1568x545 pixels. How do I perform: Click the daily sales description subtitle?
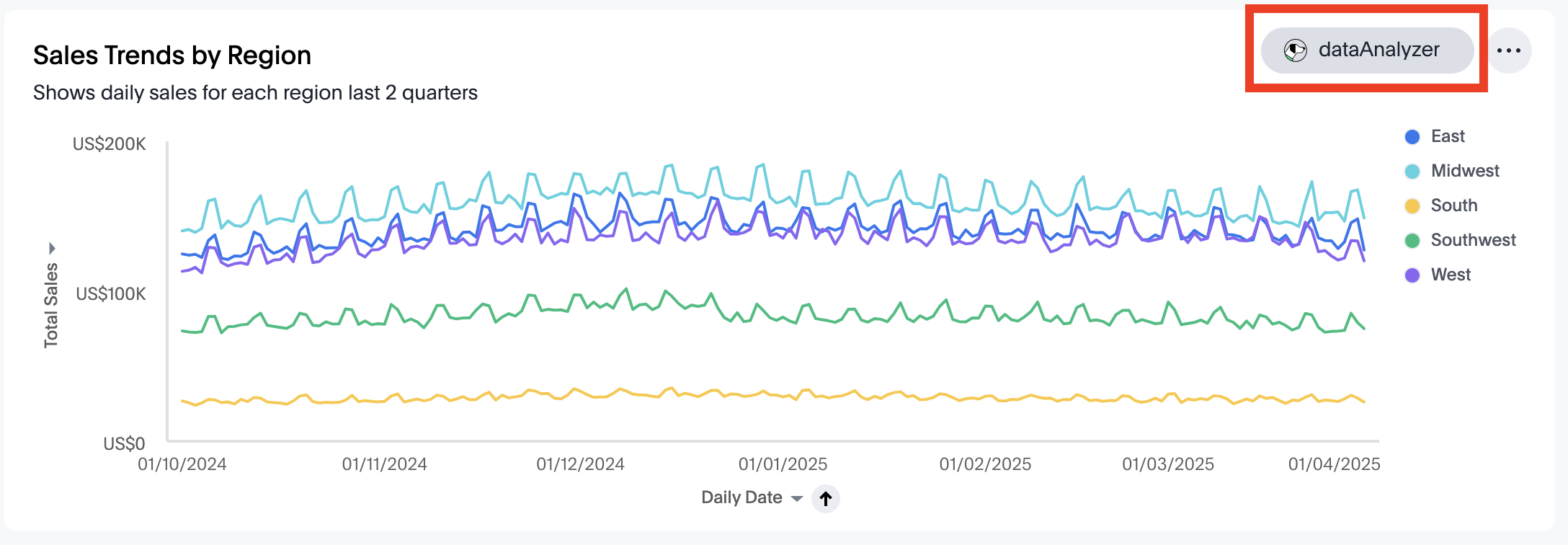255,93
